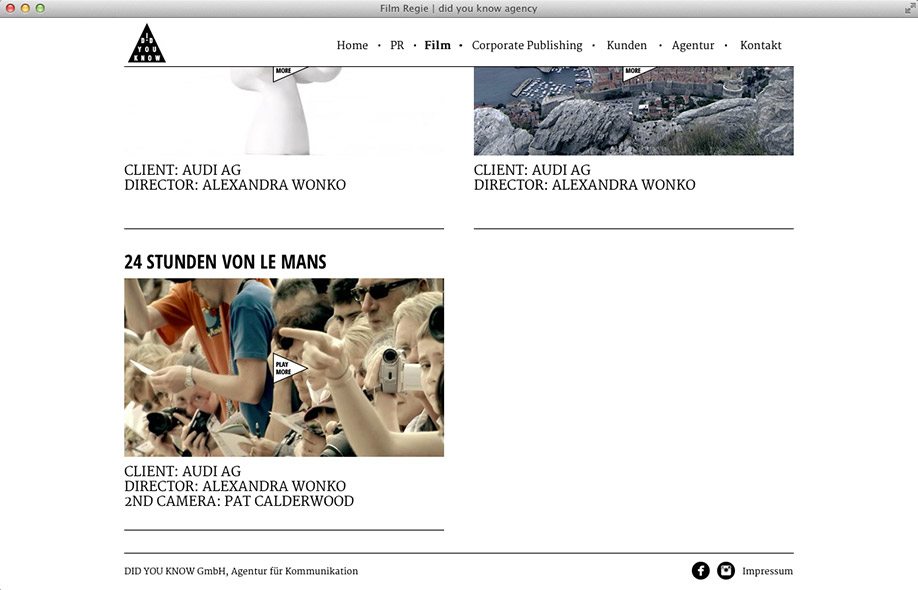
Task: Open the Impressum link
Action: pyautogui.click(x=768, y=571)
